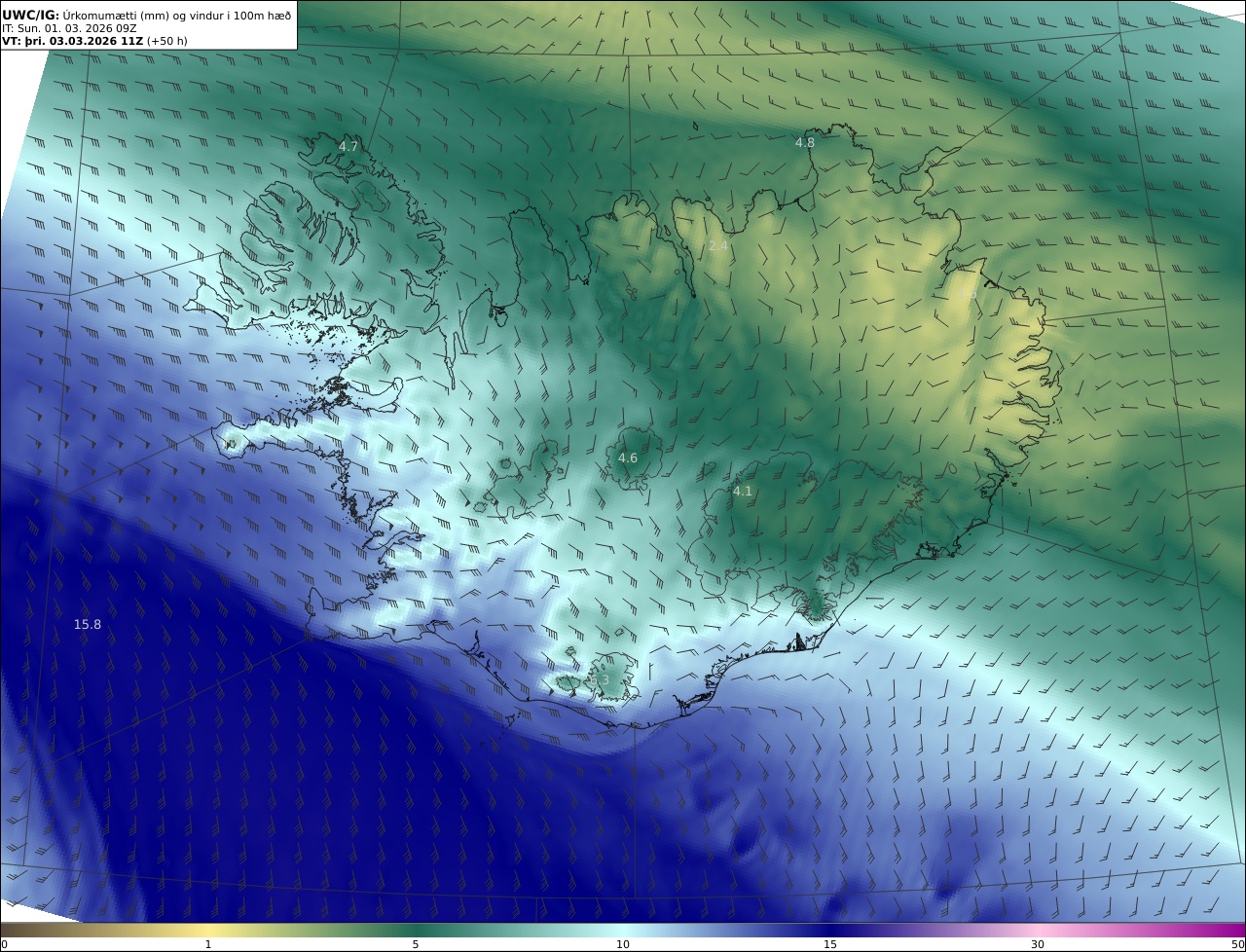This screenshot has width=1246, height=952.
Task: Click the colorbar tick label "0"
Action: [x=4, y=944]
